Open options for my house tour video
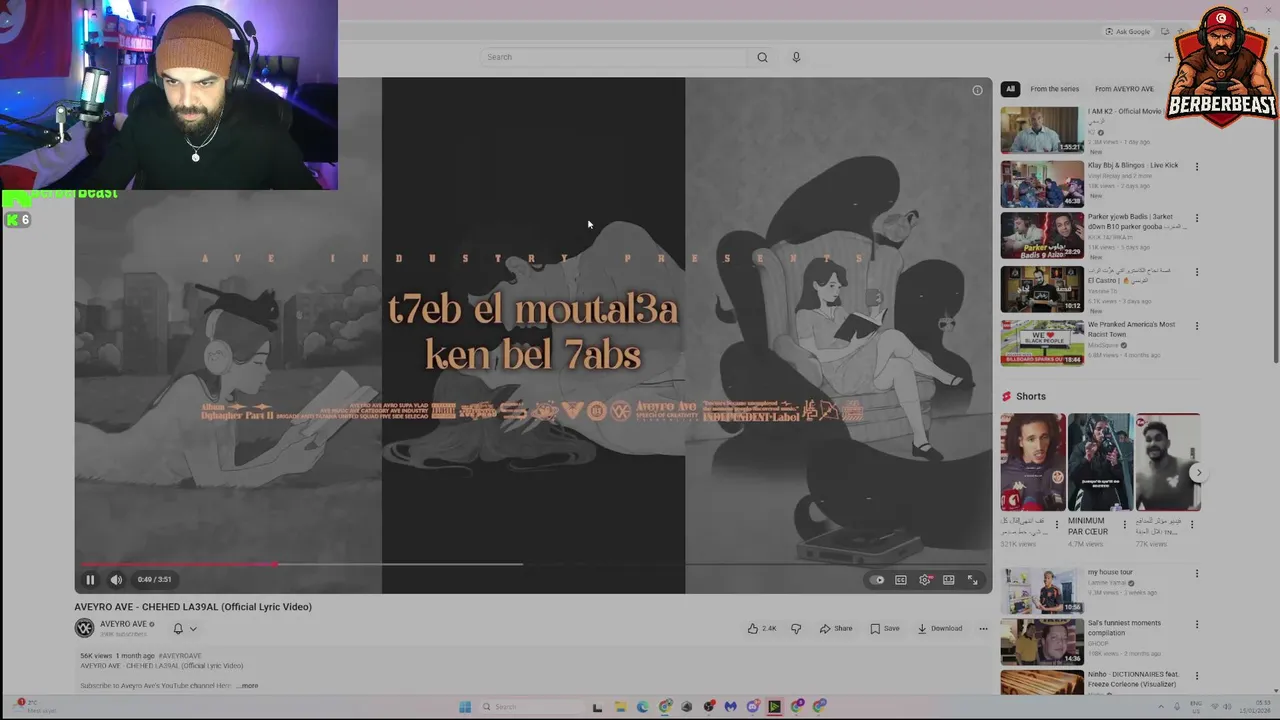Screen dimensions: 1280x720 (x=1196, y=574)
